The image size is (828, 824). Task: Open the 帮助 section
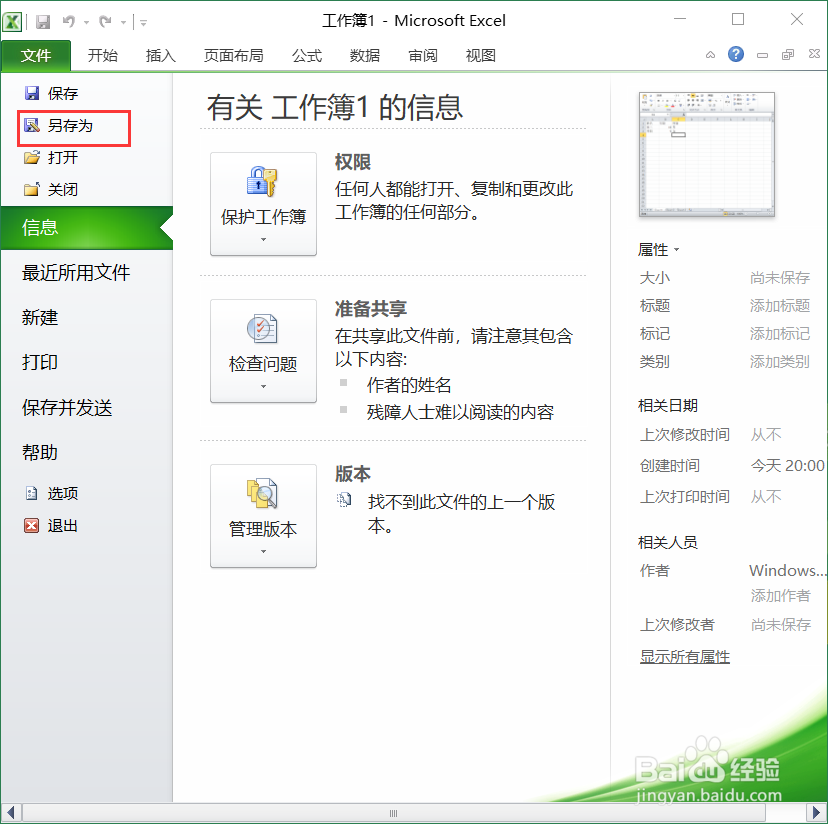(x=40, y=453)
